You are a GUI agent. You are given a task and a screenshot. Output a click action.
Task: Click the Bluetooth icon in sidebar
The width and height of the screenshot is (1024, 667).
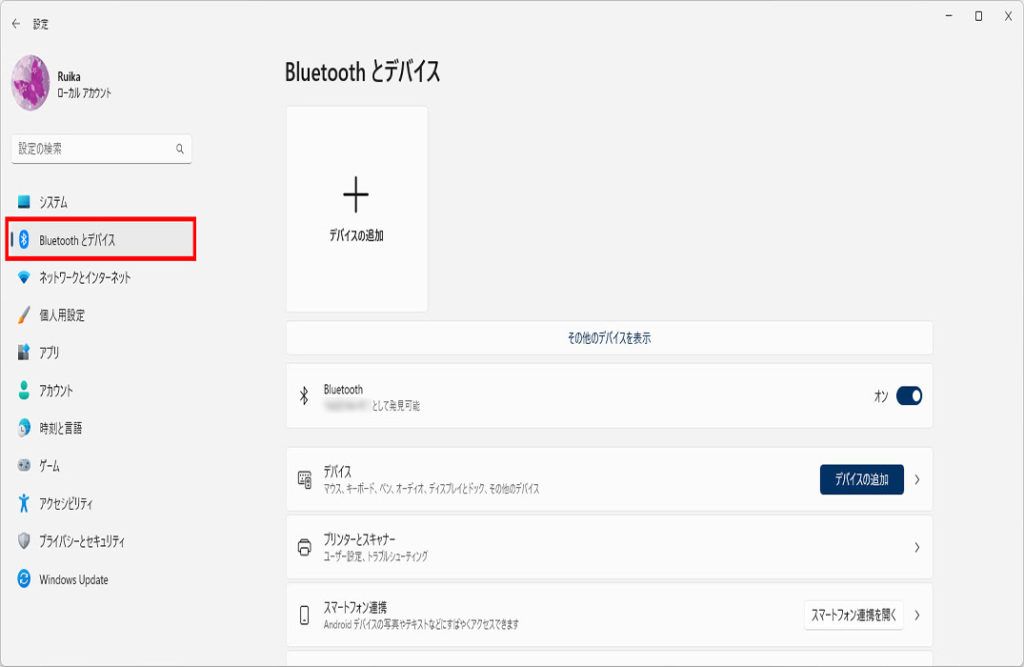tap(25, 240)
